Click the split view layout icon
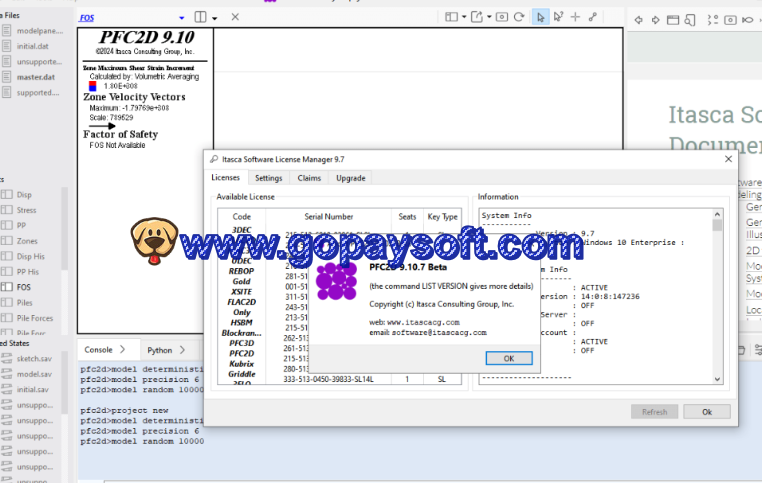 [200, 17]
